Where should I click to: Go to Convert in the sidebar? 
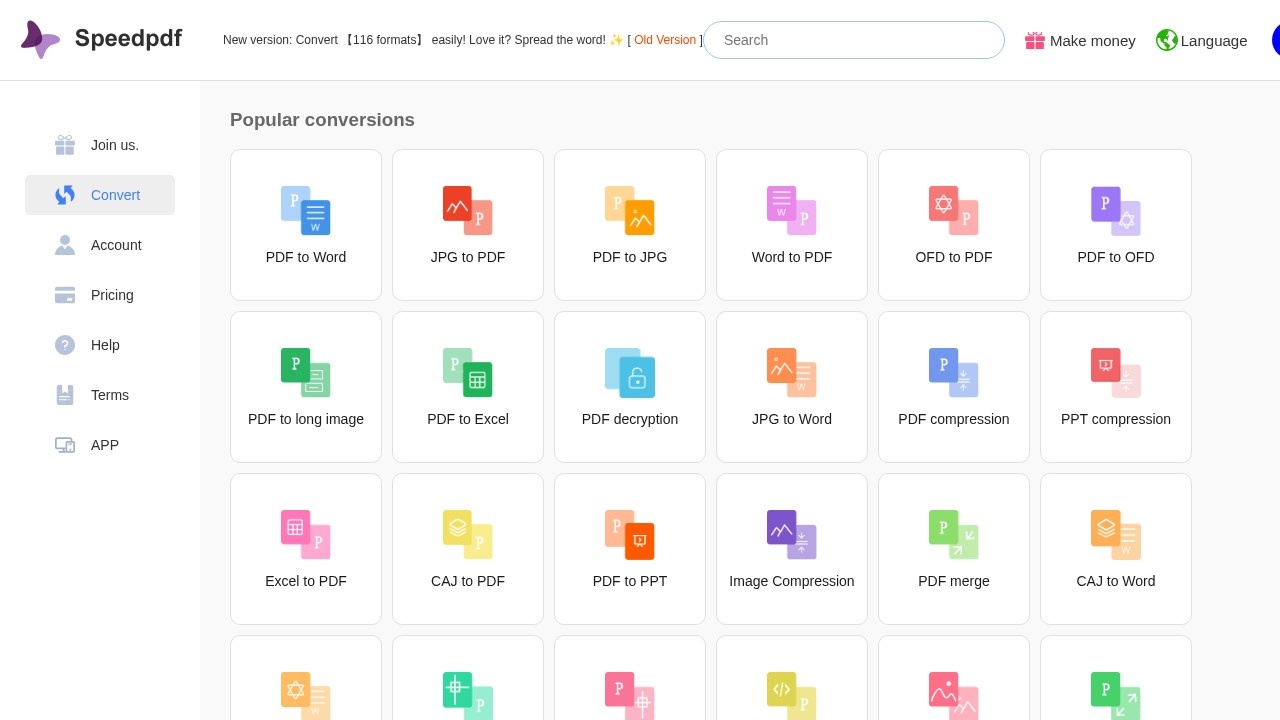100,195
